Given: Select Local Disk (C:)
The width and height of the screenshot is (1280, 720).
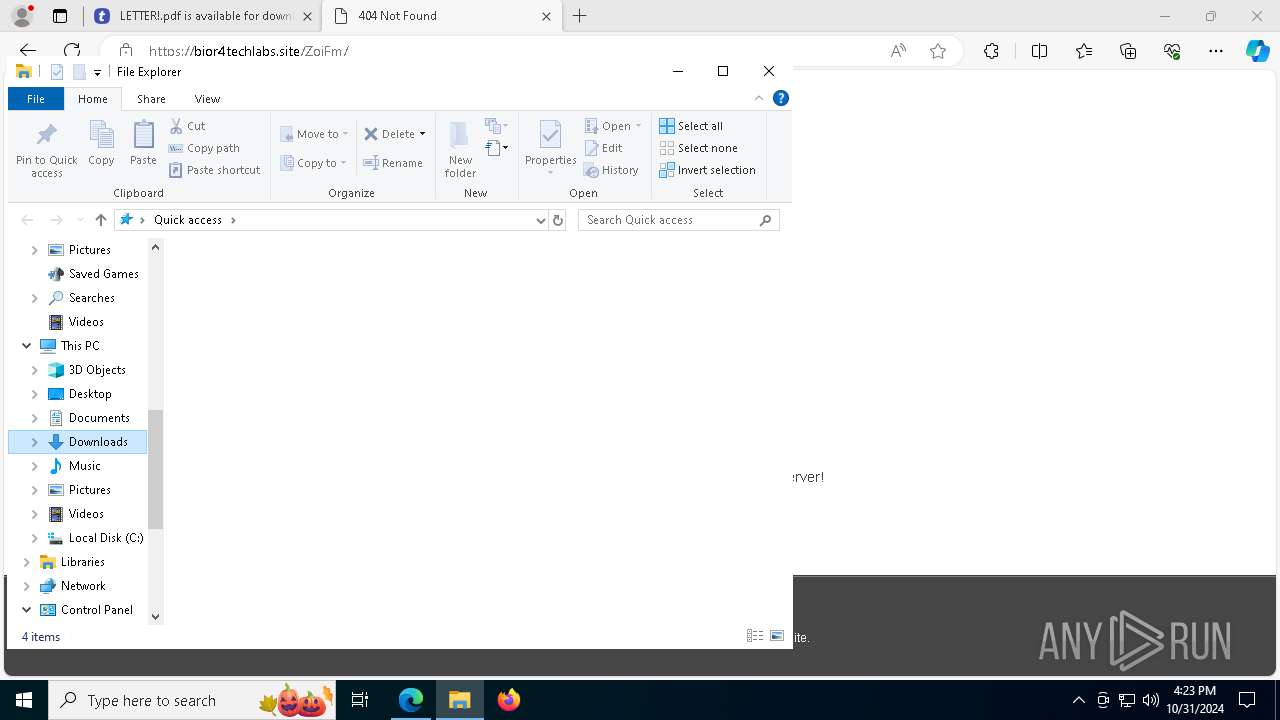Looking at the screenshot, I should [95, 538].
